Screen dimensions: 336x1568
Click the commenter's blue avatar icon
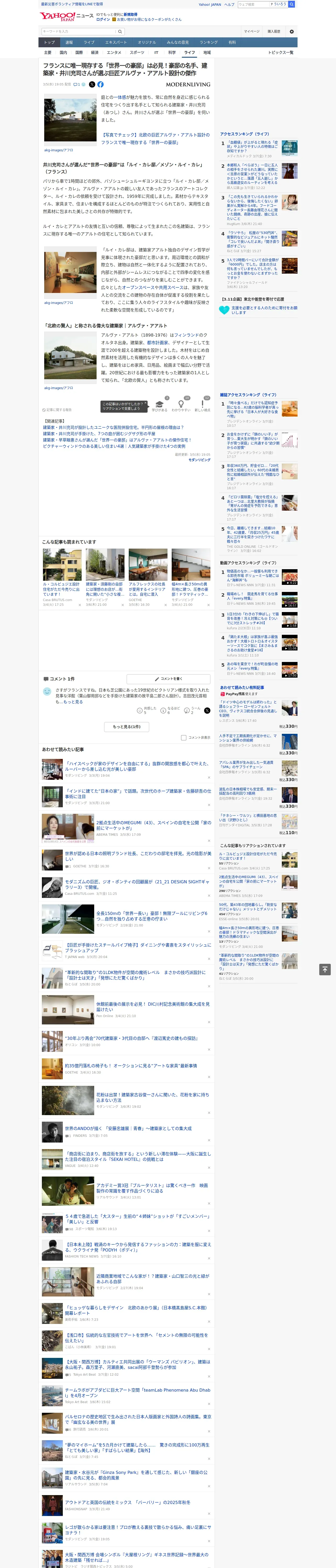(x=47, y=691)
